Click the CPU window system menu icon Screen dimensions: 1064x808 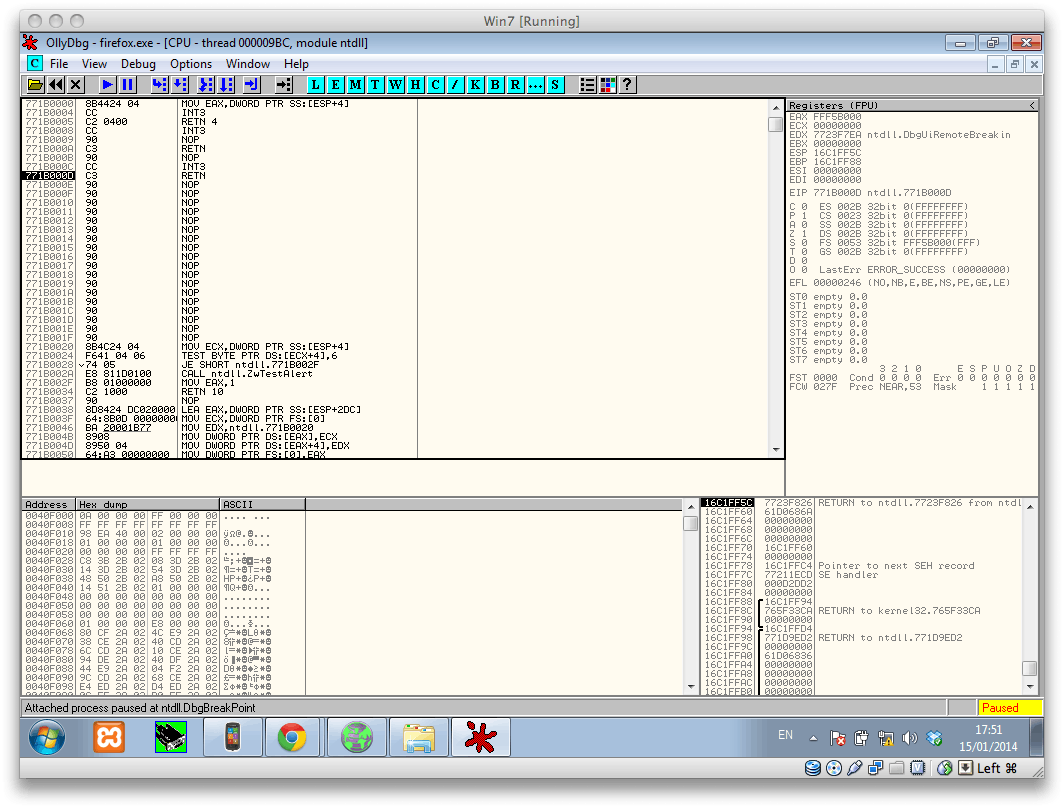coord(35,64)
